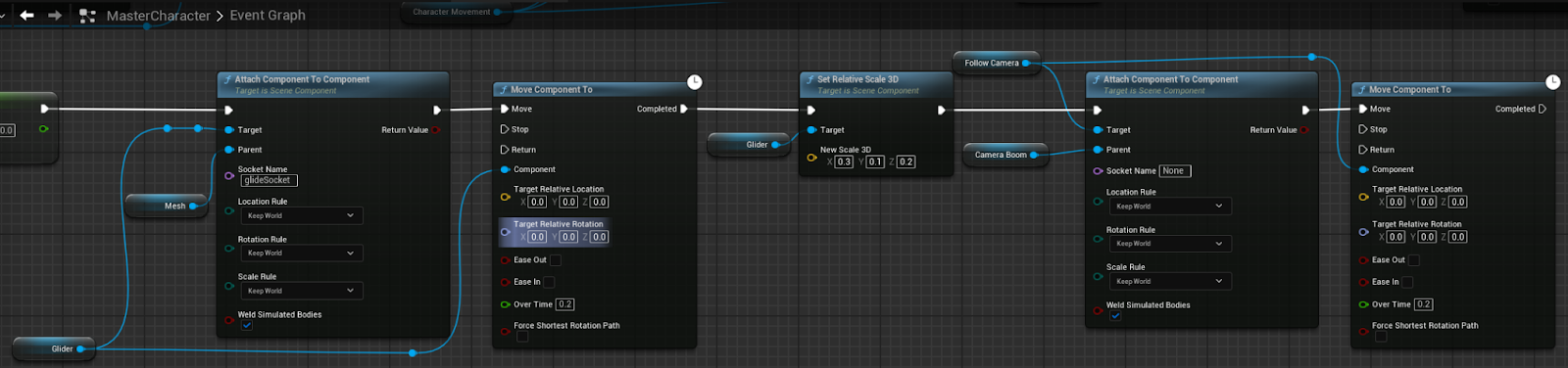The image size is (1568, 368).
Task: Open the Event Graph breadcrumb
Action: coord(268,15)
